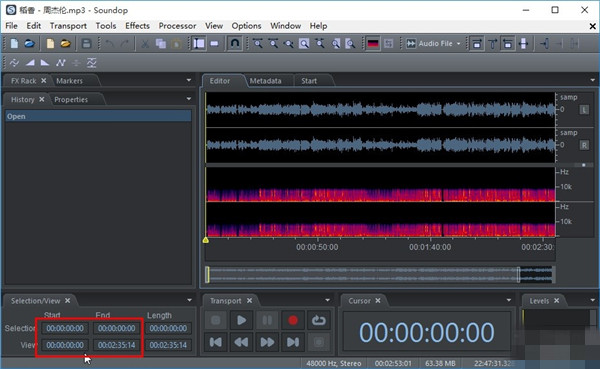This screenshot has width=600, height=369.
Task: Toggle the magnet snapping button
Action: point(235,43)
